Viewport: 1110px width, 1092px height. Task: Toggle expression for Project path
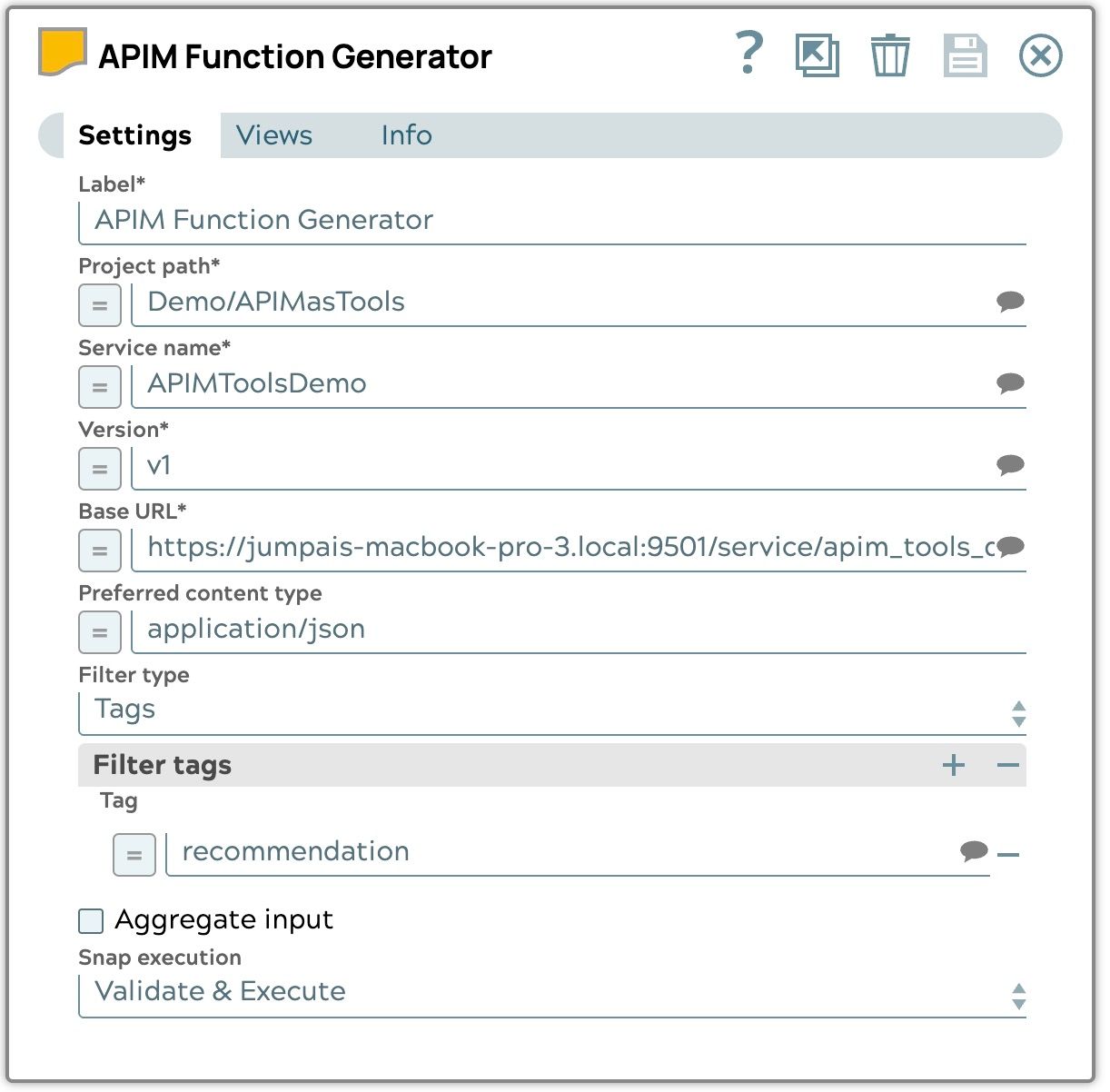click(100, 305)
